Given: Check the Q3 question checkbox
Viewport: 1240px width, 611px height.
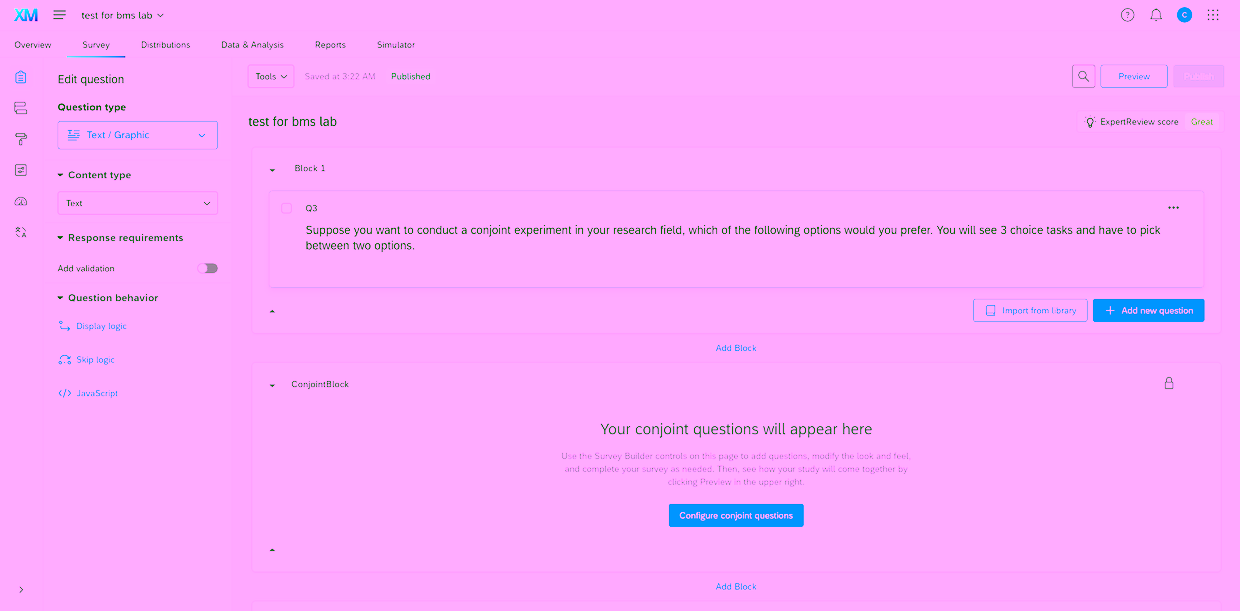Looking at the screenshot, I should point(287,208).
